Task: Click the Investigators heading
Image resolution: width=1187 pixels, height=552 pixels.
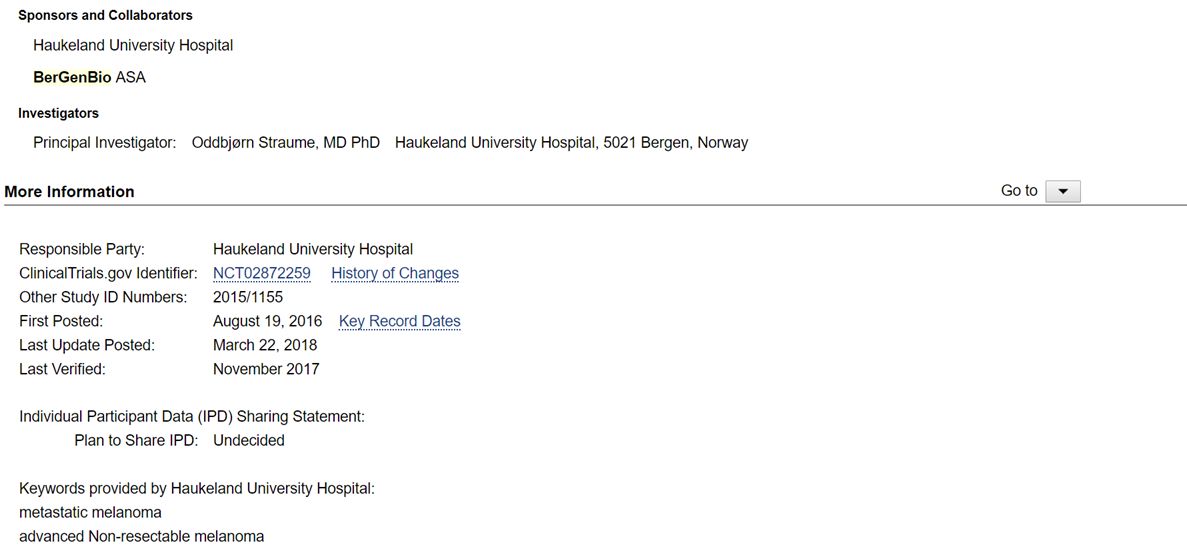Action: (58, 114)
